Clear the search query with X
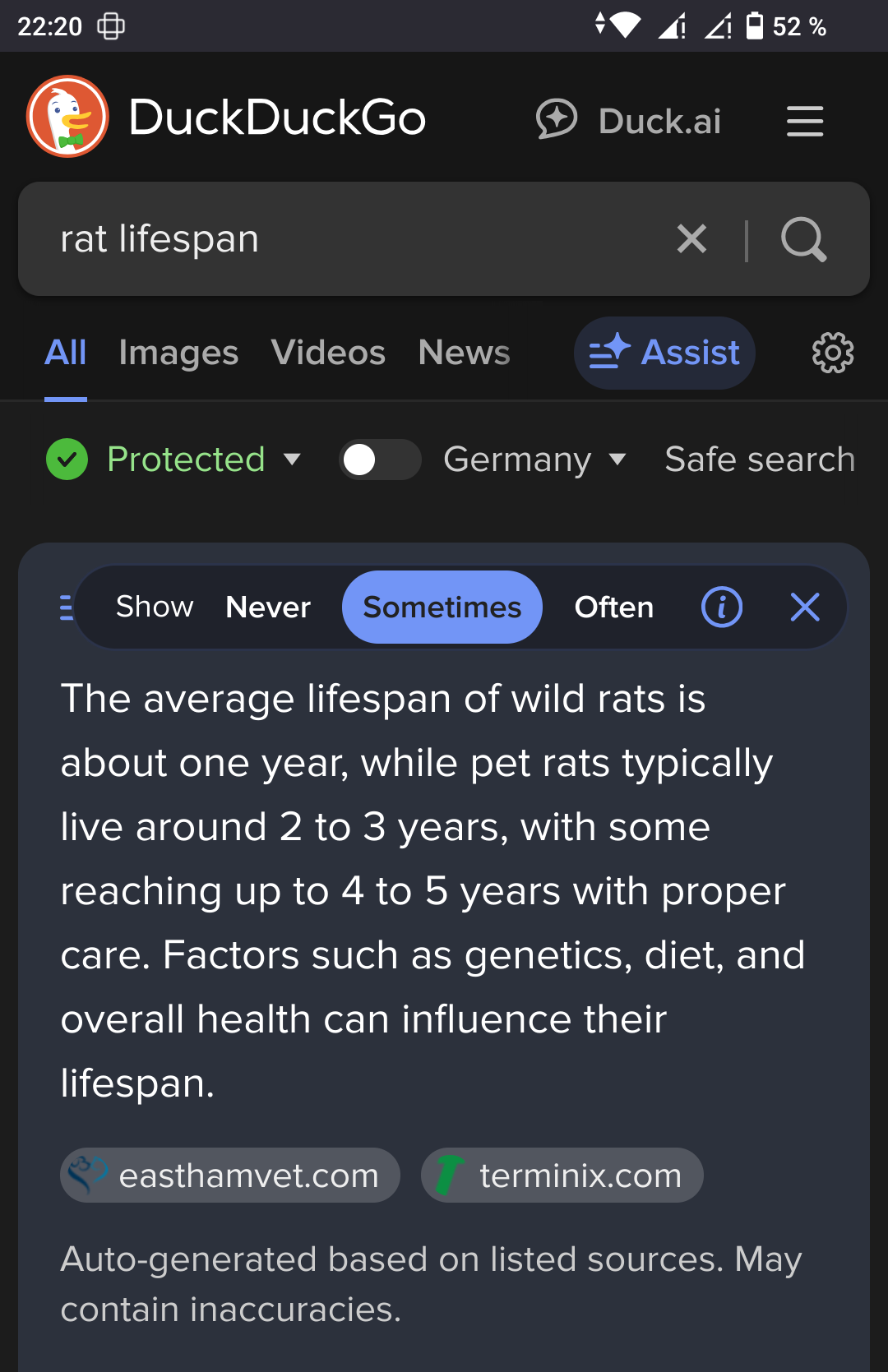The width and height of the screenshot is (888, 1372). click(x=691, y=239)
